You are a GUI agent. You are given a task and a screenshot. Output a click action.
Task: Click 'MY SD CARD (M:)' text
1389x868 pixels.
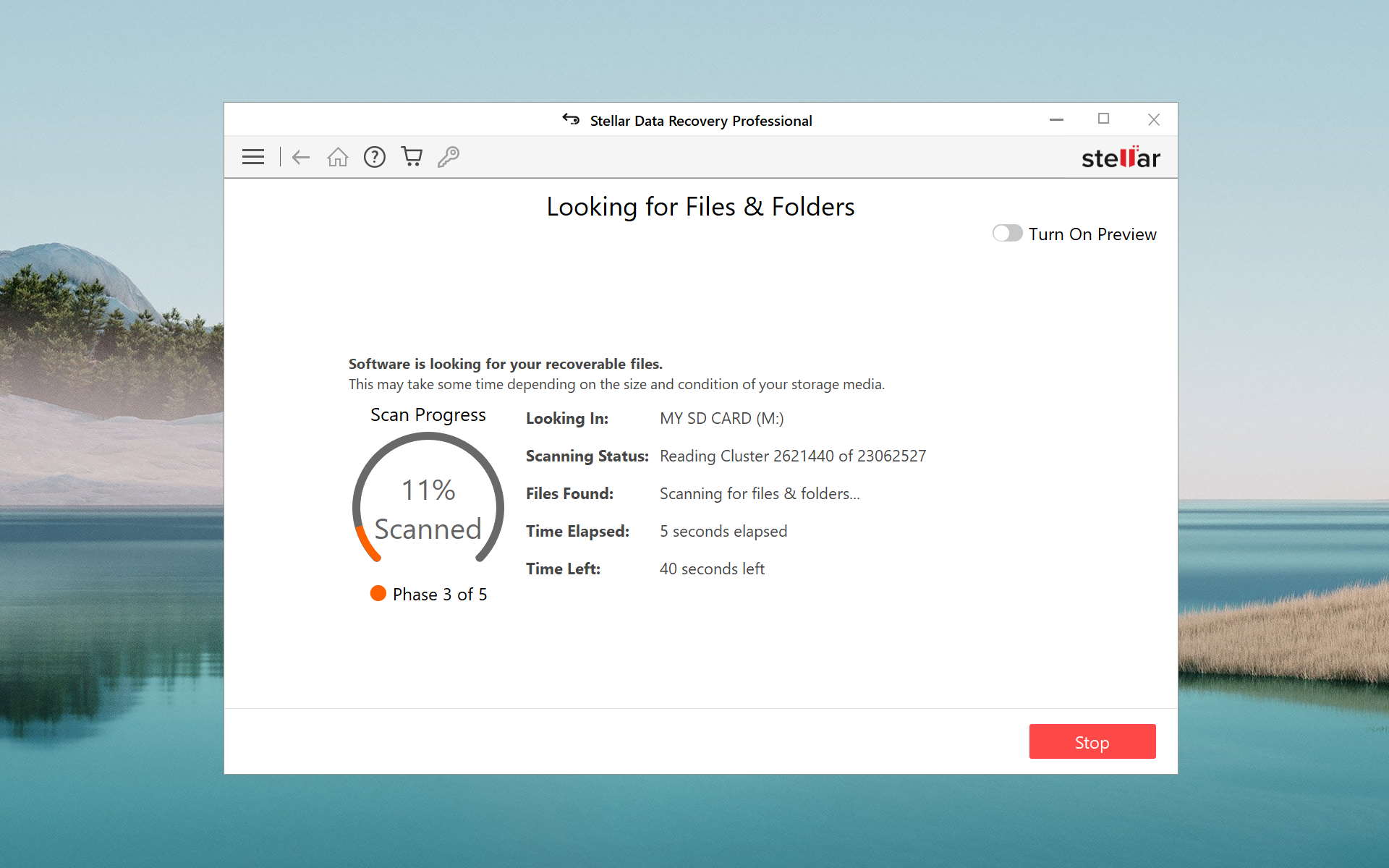721,418
